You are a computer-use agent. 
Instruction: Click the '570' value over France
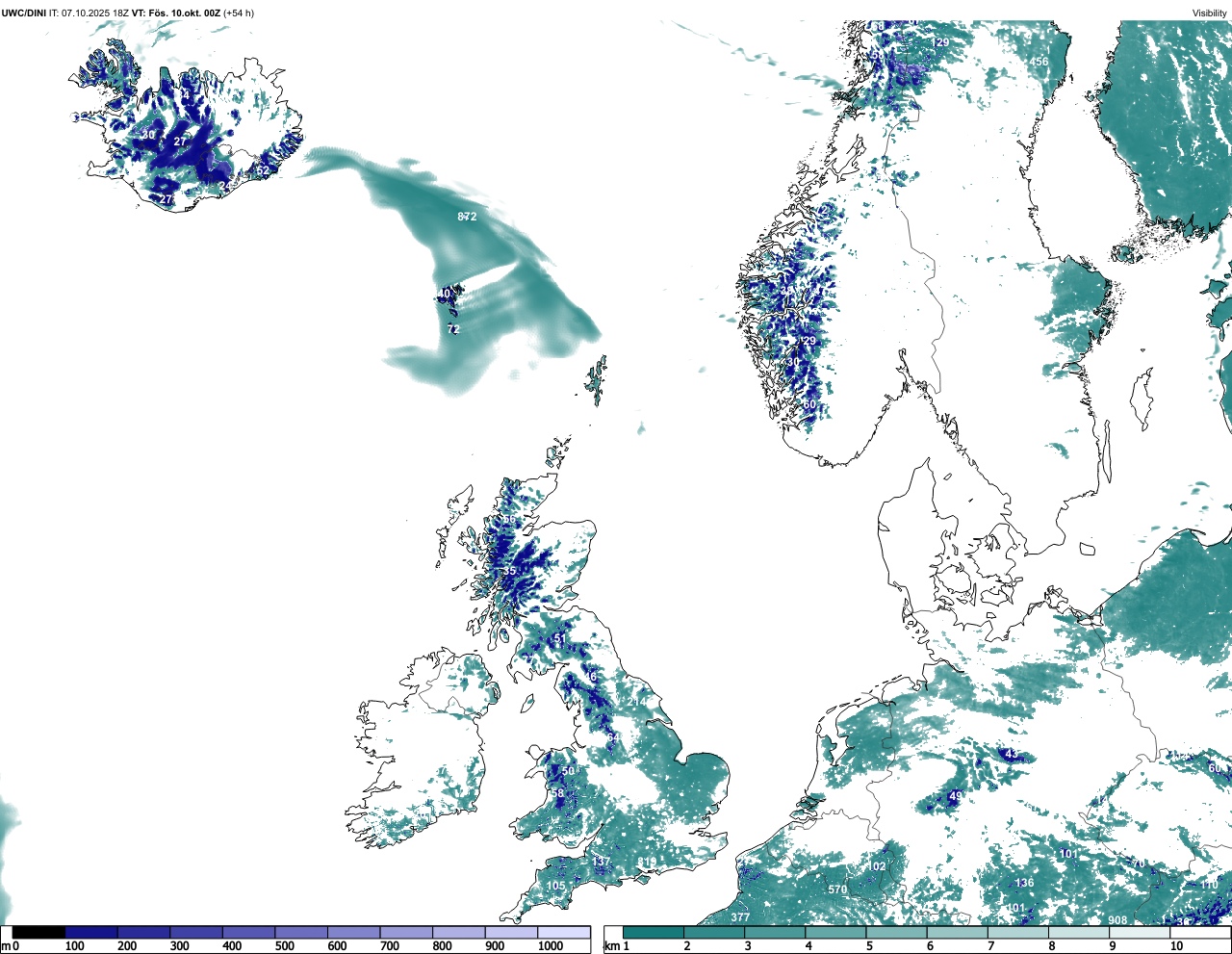point(837,890)
